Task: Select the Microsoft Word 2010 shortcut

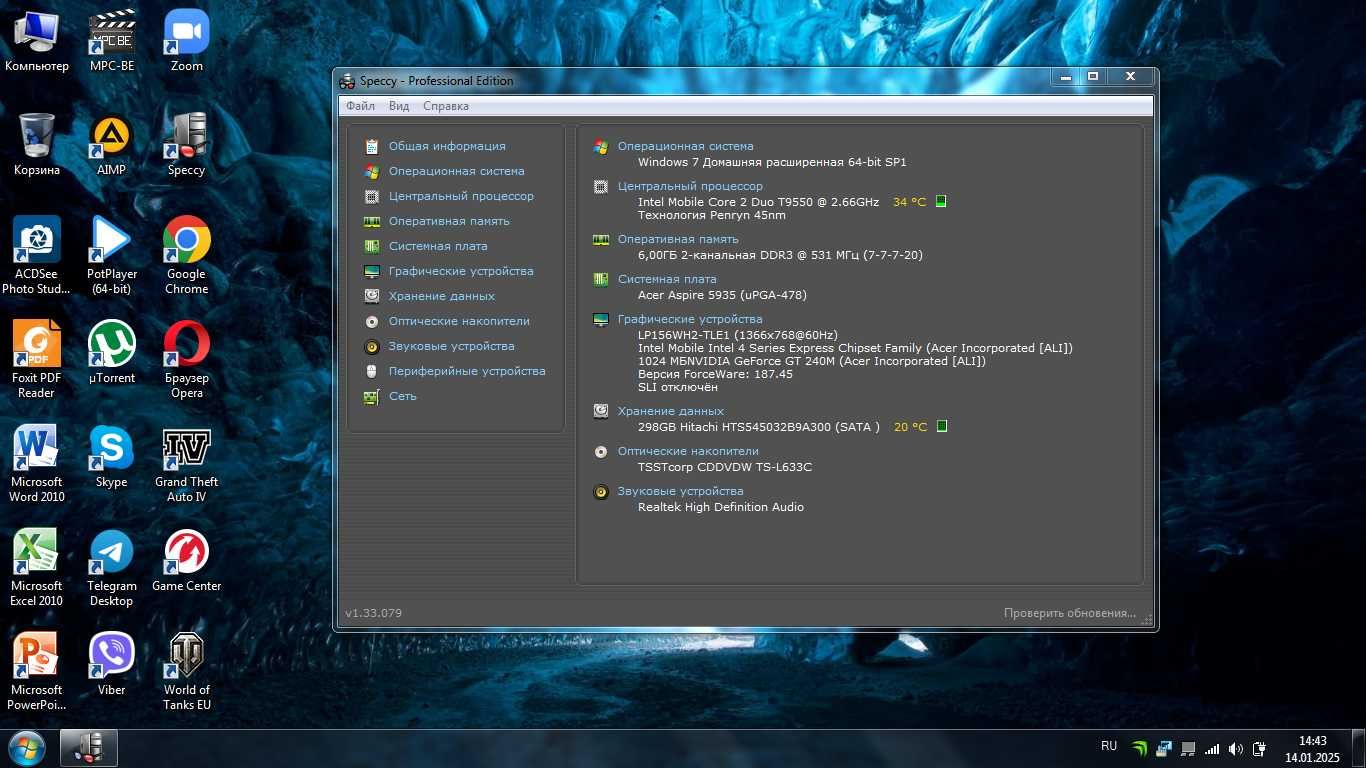Action: 37,464
